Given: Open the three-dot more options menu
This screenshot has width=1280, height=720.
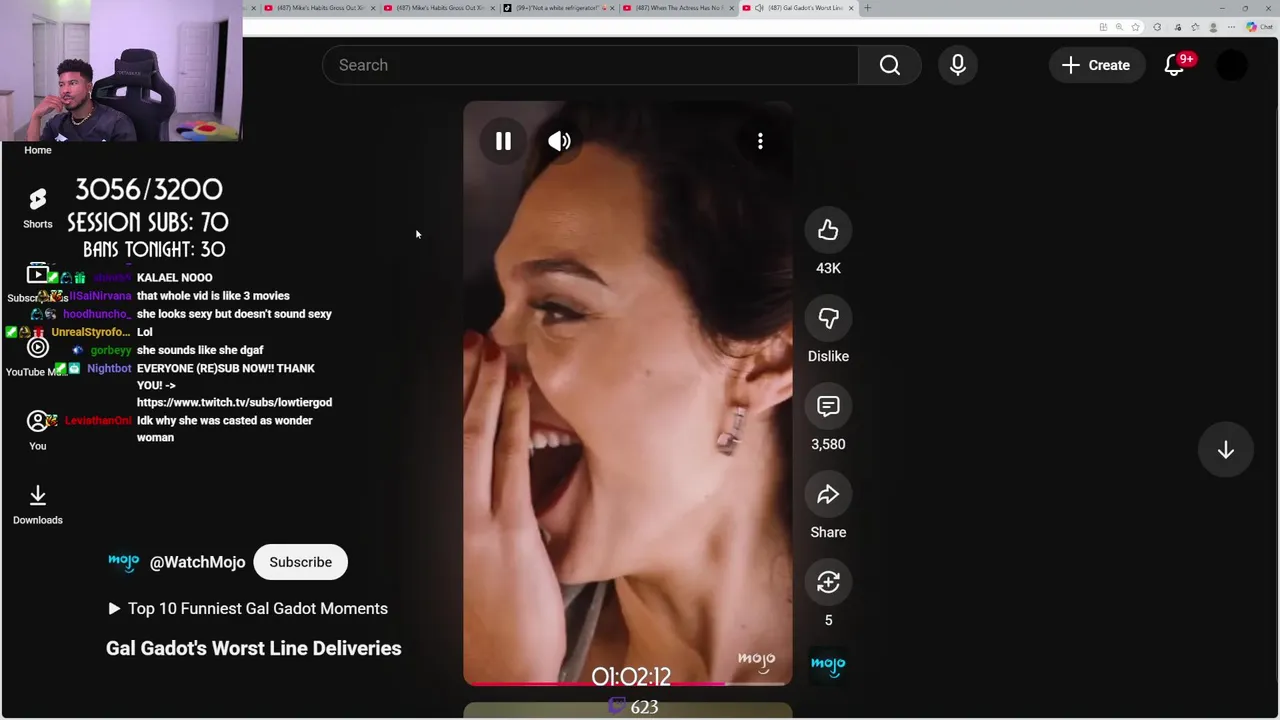Looking at the screenshot, I should pyautogui.click(x=760, y=141).
